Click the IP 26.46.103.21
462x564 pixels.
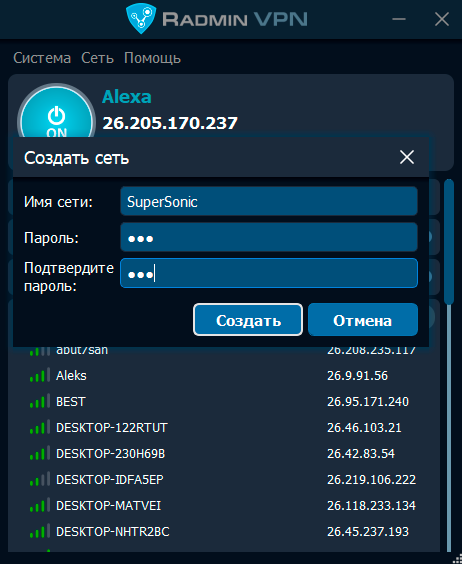[x=364, y=428]
